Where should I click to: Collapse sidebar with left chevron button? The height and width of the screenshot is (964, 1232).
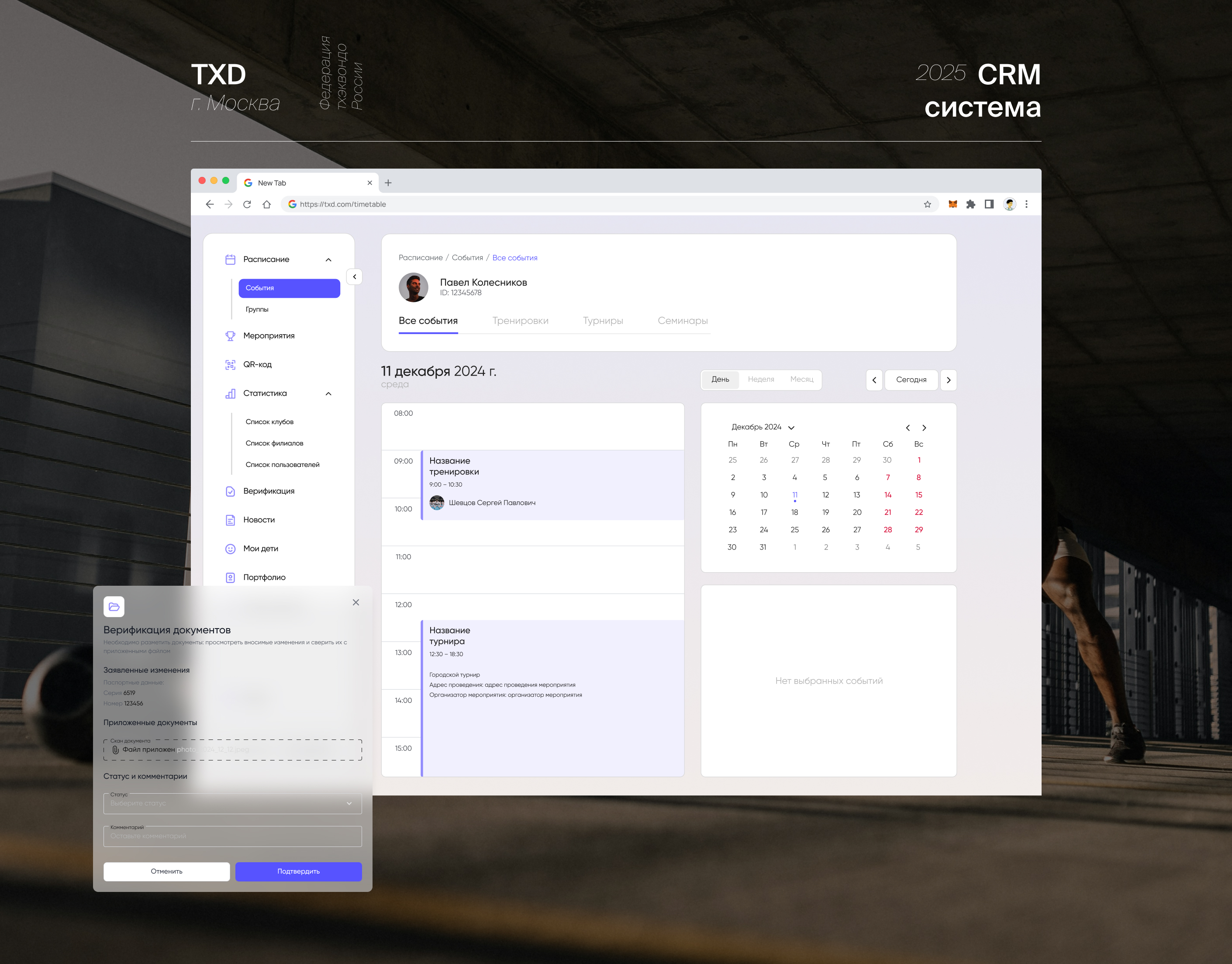coord(355,276)
